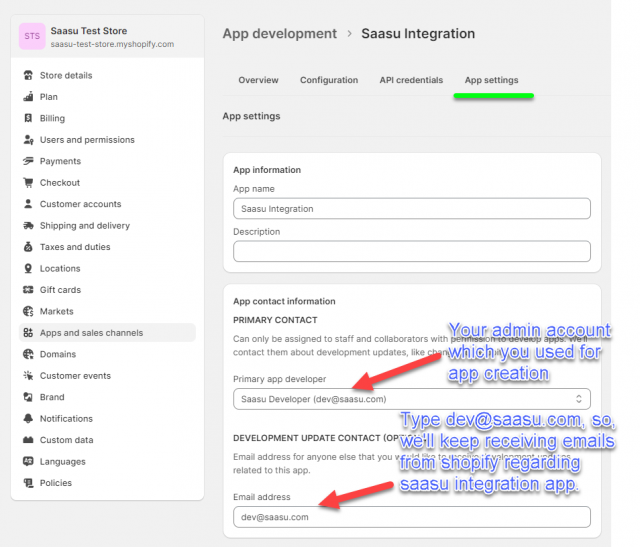Click the Taxes and duties icon
Screen dimensions: 640x547
click(28, 247)
